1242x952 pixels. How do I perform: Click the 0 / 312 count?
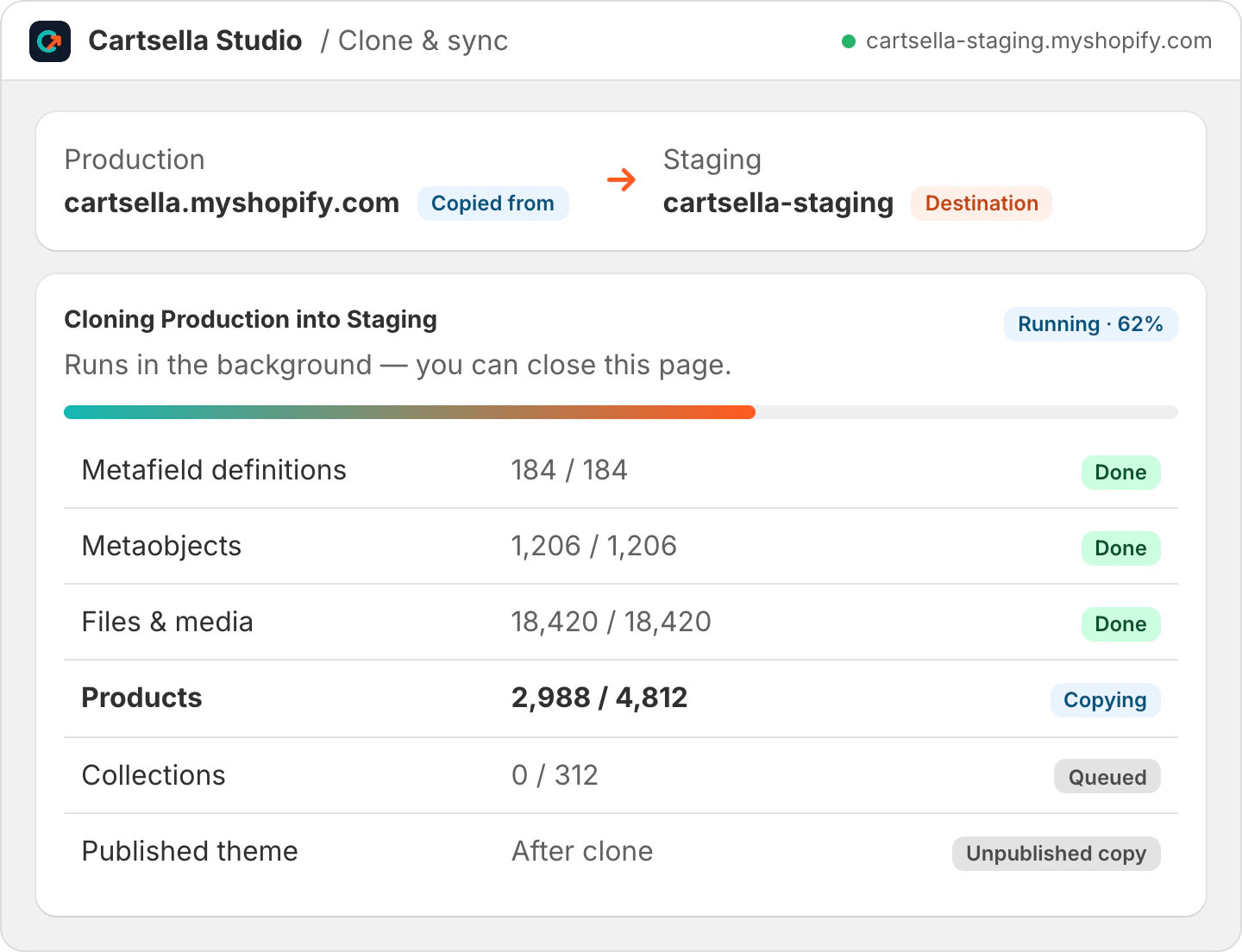click(x=555, y=775)
